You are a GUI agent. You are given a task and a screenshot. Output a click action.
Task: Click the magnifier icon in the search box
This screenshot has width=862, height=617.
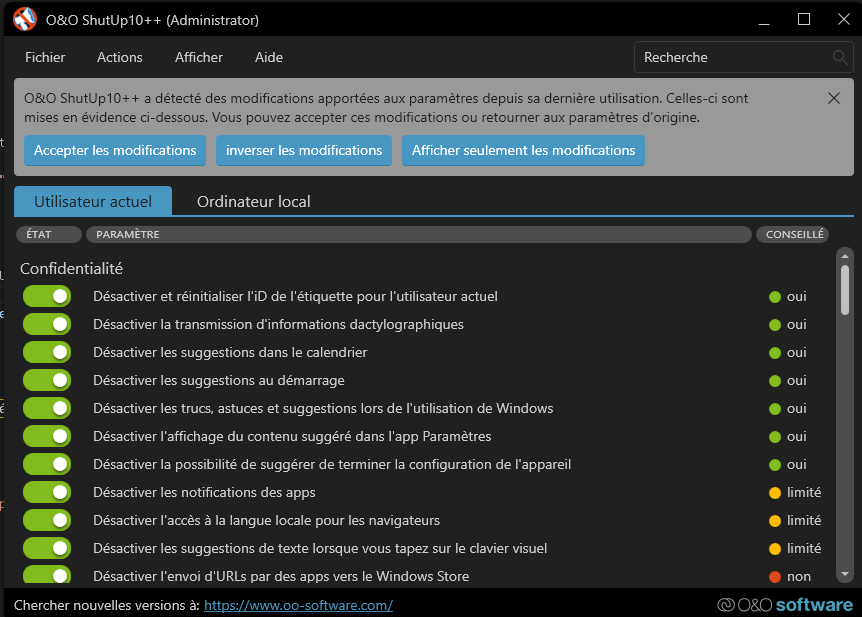point(840,58)
